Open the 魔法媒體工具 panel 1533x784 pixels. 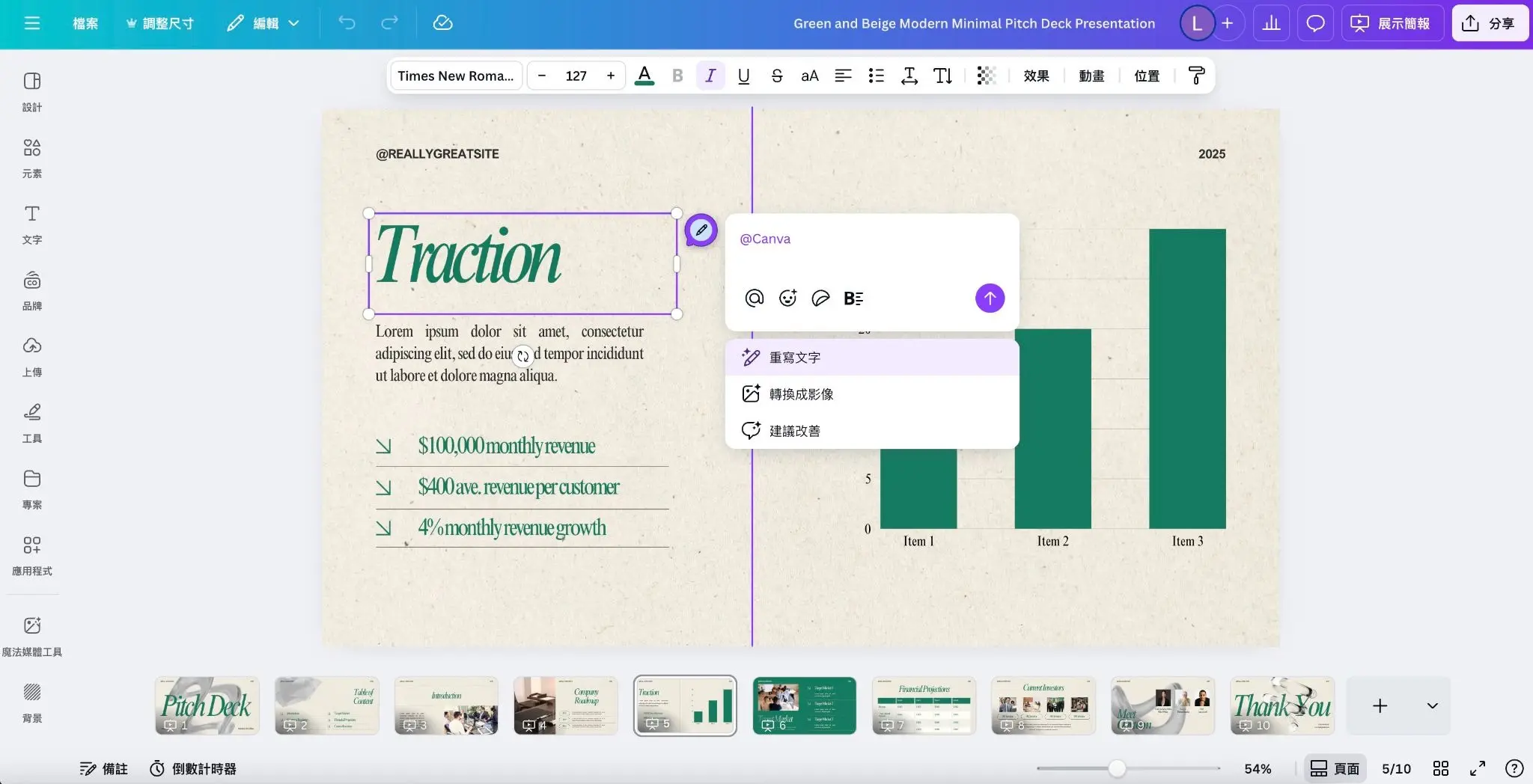click(x=31, y=631)
